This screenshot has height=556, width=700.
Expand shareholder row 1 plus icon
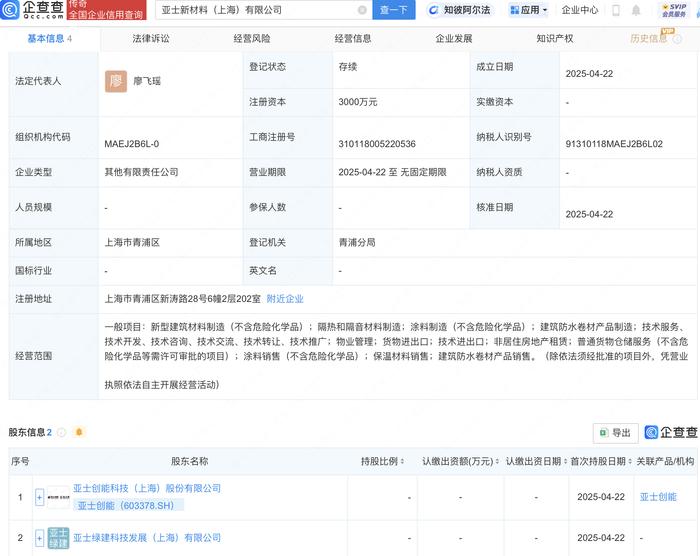point(39,497)
